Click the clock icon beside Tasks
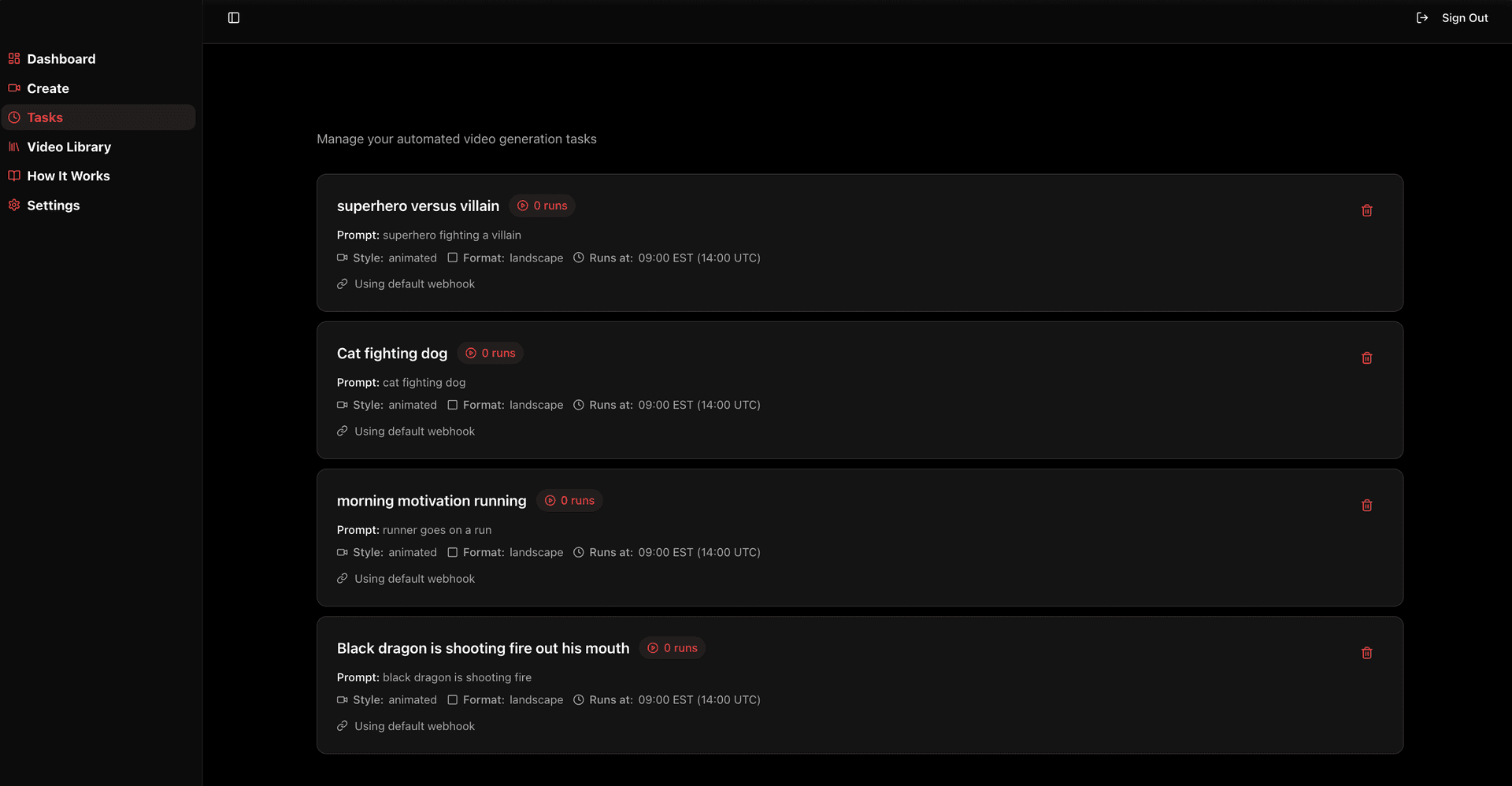The image size is (1512, 786). 13,117
